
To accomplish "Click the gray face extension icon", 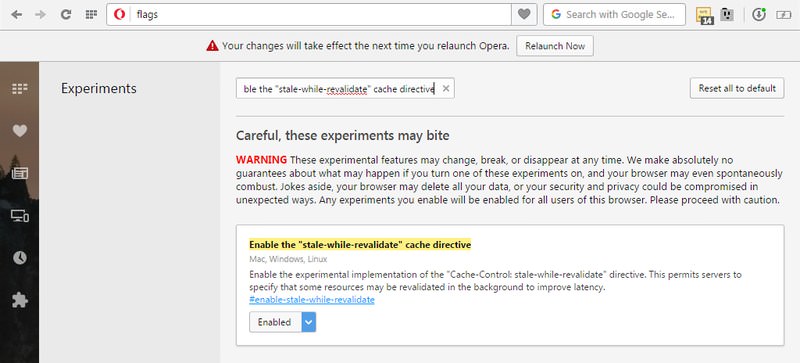I will tap(727, 15).
